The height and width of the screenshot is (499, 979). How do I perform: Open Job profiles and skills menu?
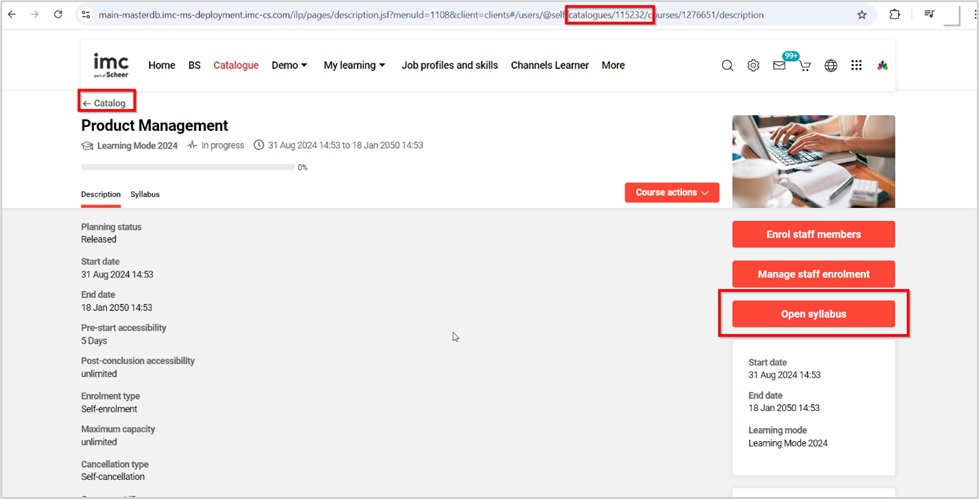tap(449, 65)
